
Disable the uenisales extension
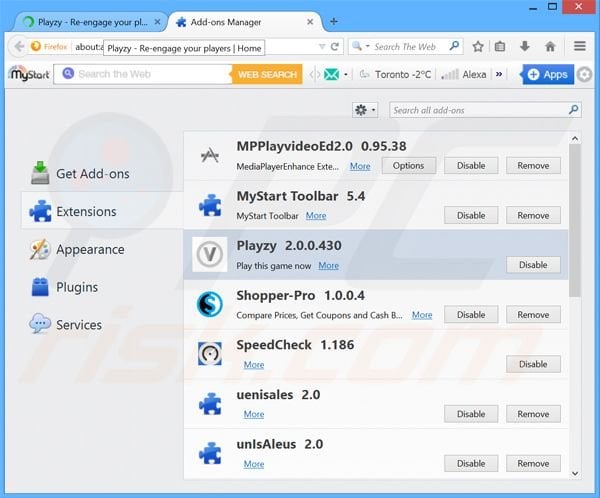pyautogui.click(x=471, y=413)
